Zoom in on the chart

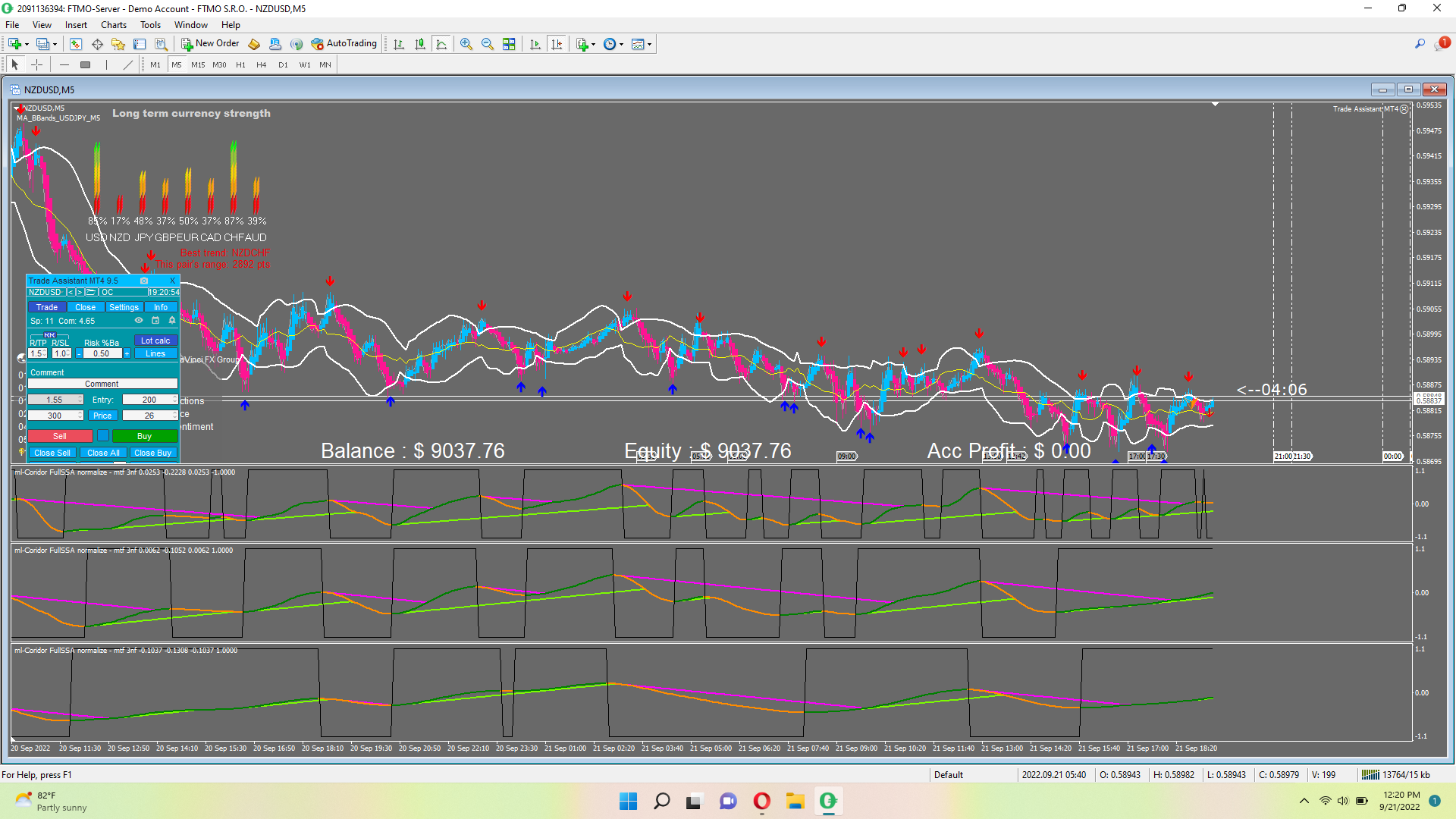tap(466, 44)
